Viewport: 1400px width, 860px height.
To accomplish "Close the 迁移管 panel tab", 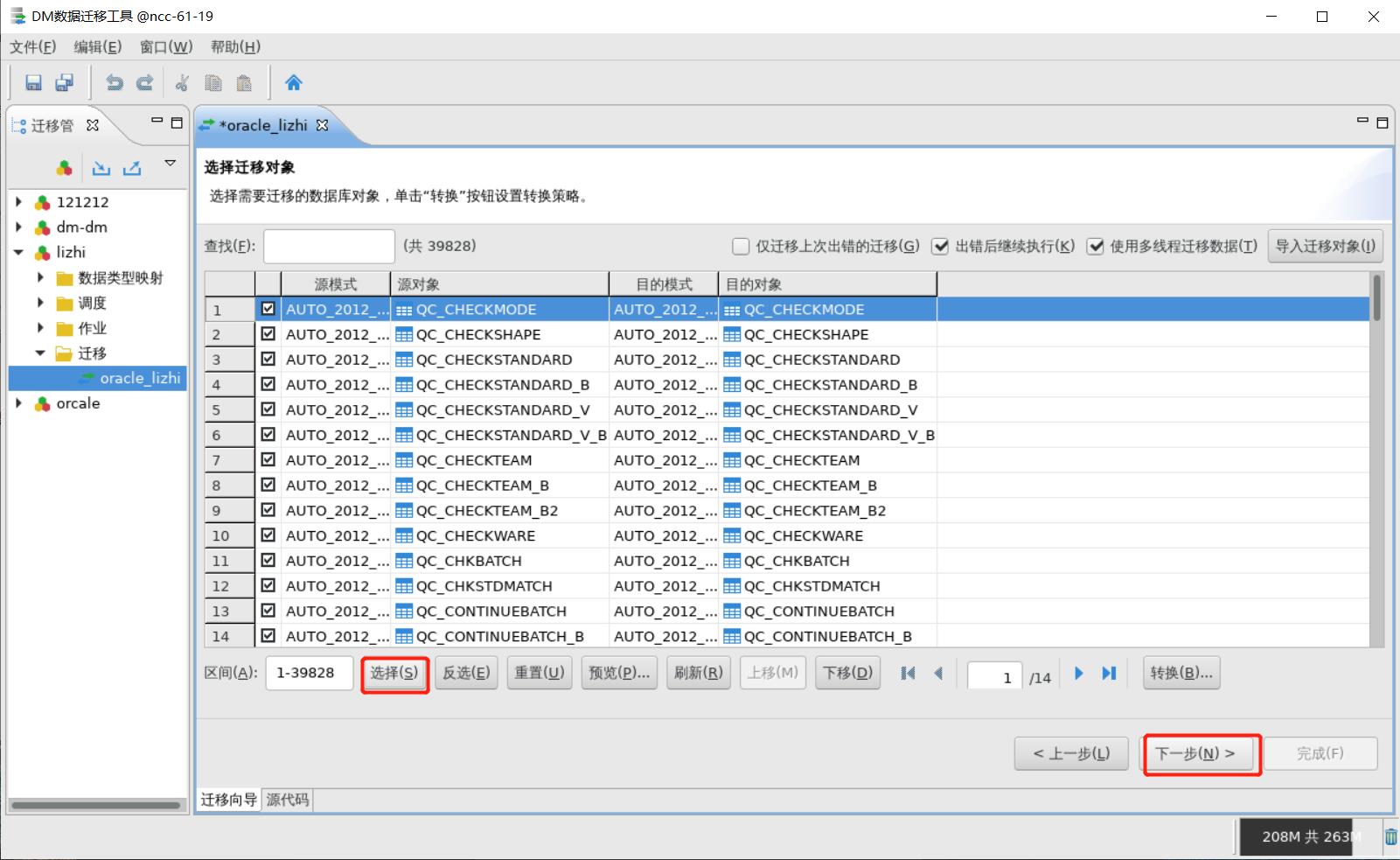I will (93, 125).
